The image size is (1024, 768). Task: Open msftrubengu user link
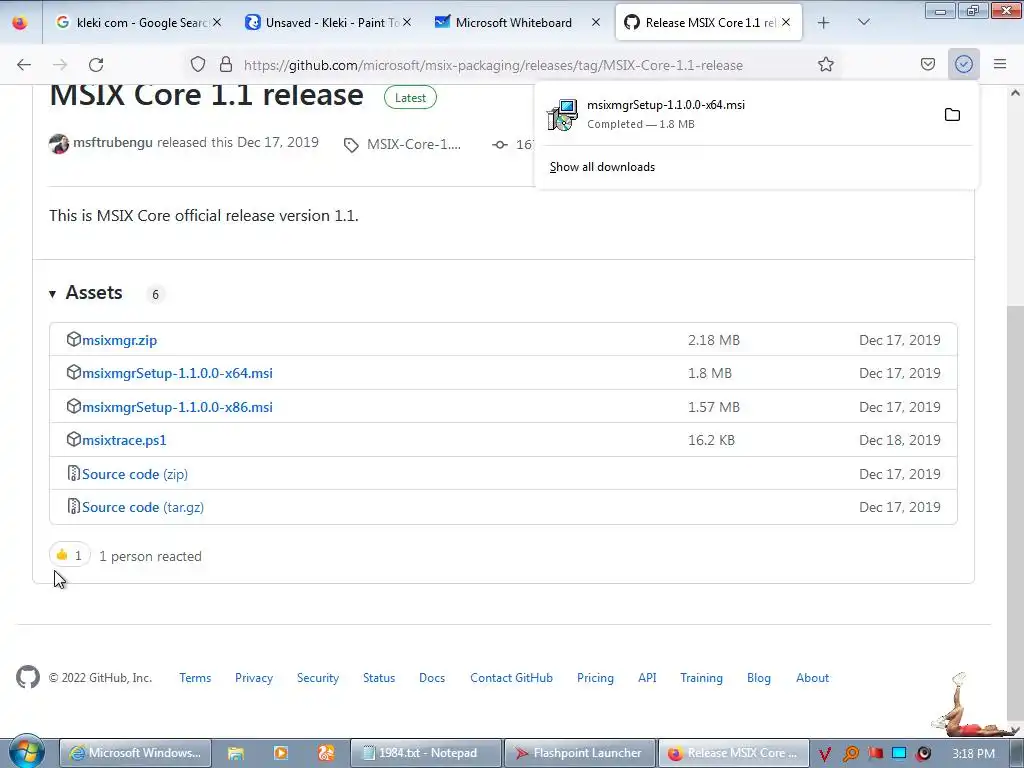pos(112,142)
